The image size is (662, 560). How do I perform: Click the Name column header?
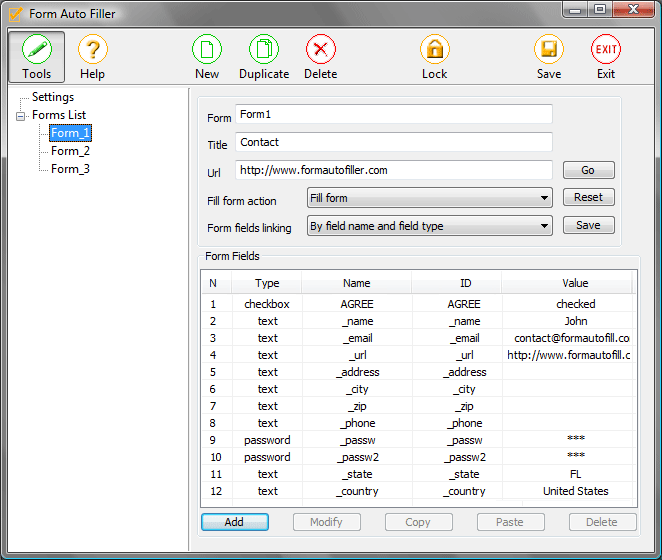point(357,283)
